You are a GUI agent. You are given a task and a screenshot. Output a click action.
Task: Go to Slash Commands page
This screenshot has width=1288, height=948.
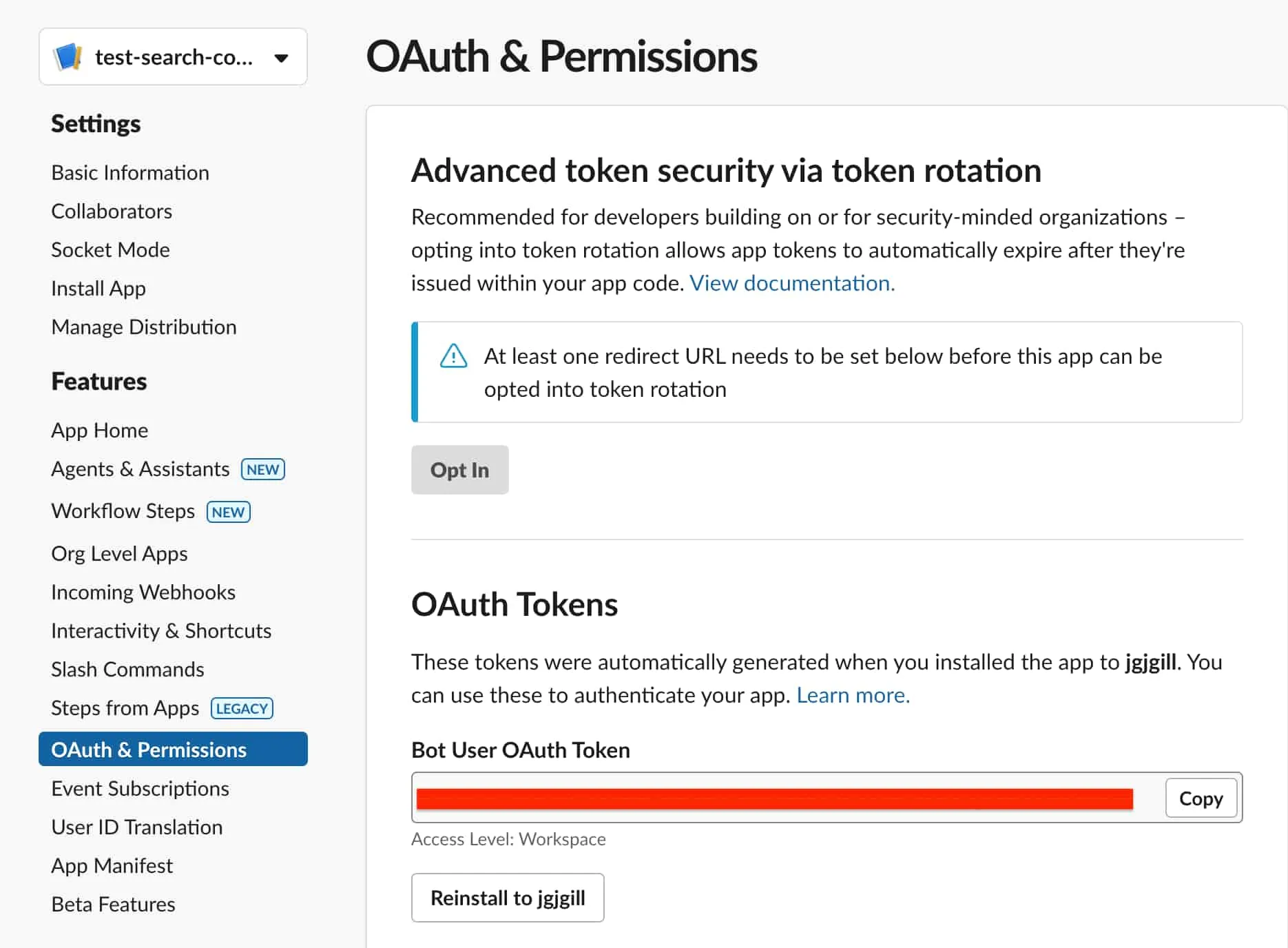127,669
